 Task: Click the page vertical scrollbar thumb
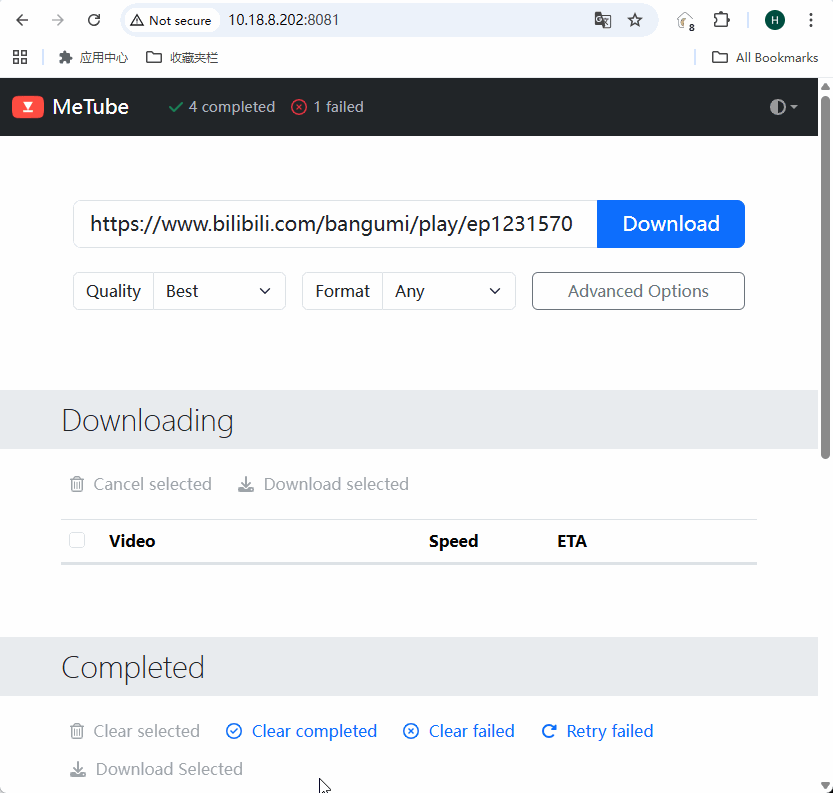tap(825, 276)
